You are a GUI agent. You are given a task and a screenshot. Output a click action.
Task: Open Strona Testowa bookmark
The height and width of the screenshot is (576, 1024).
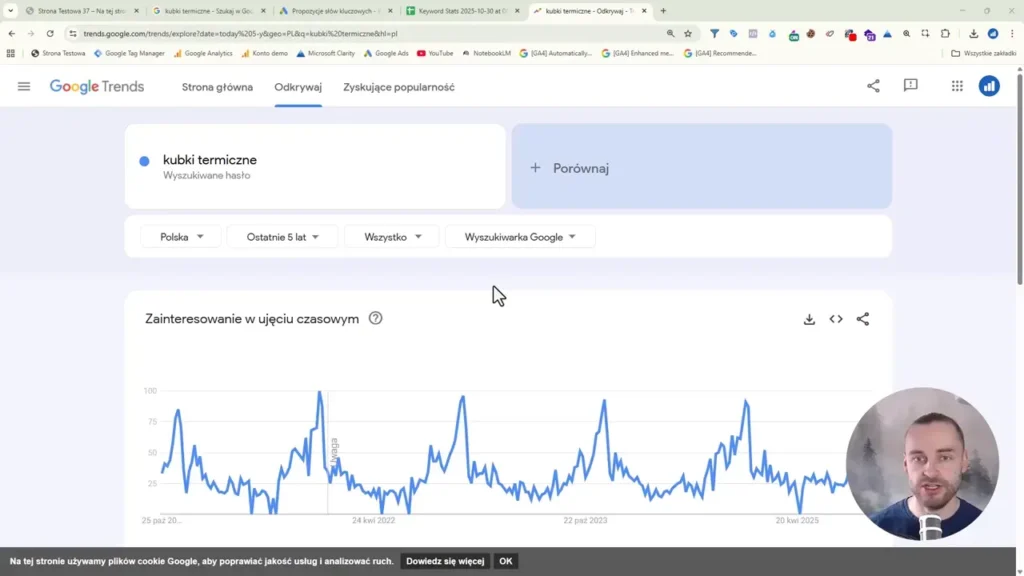coord(58,54)
